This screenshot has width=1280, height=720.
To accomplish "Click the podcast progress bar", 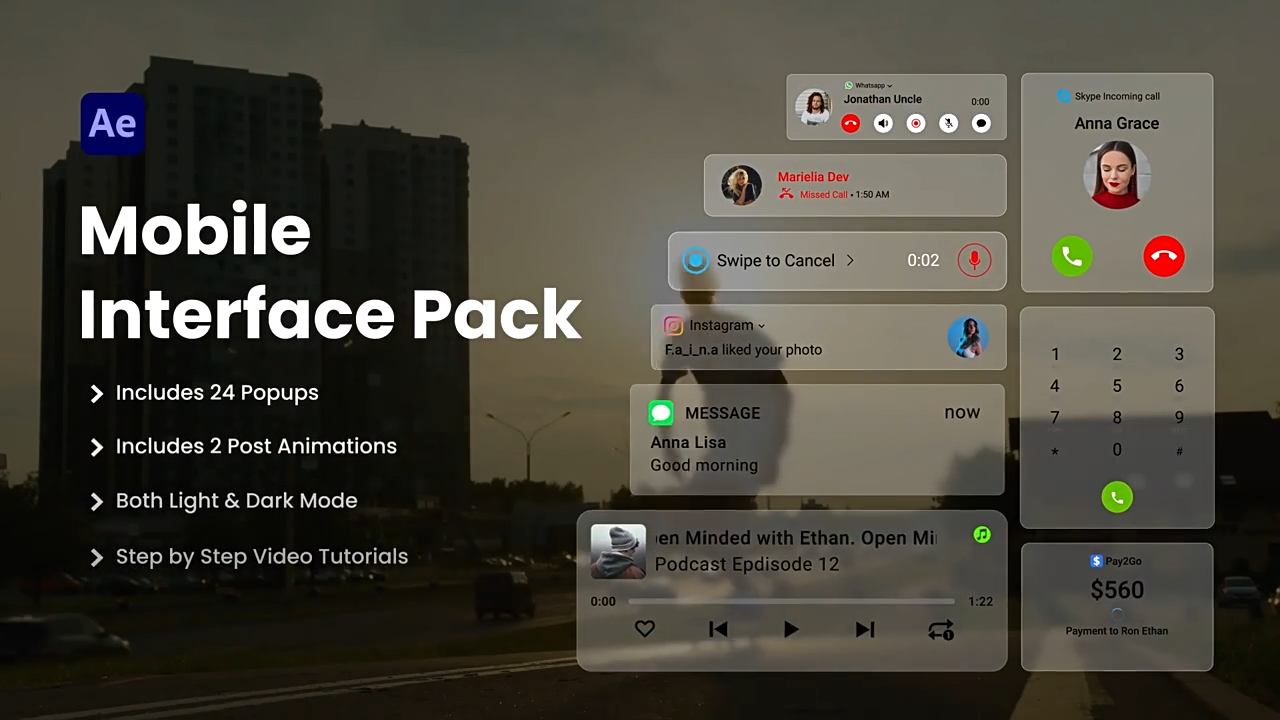I will [791, 602].
